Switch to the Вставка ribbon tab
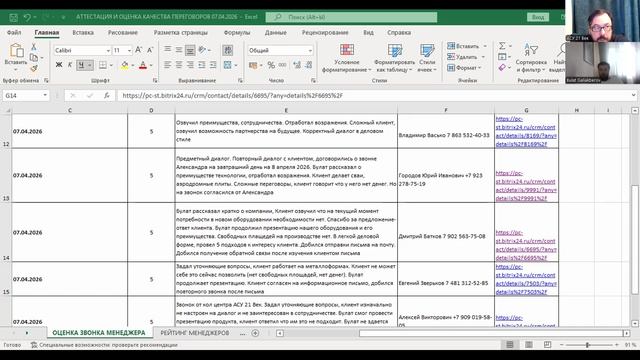Image resolution: width=640 pixels, height=360 pixels. coord(83,32)
